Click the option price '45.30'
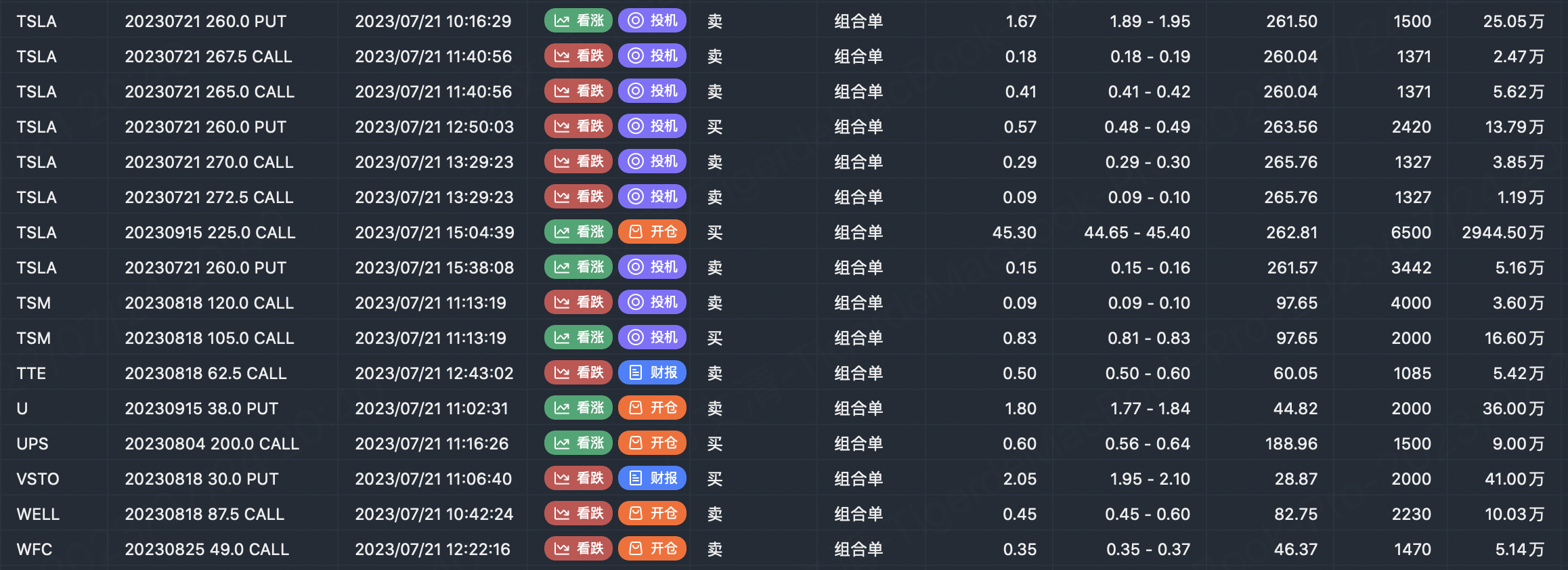 click(1014, 232)
